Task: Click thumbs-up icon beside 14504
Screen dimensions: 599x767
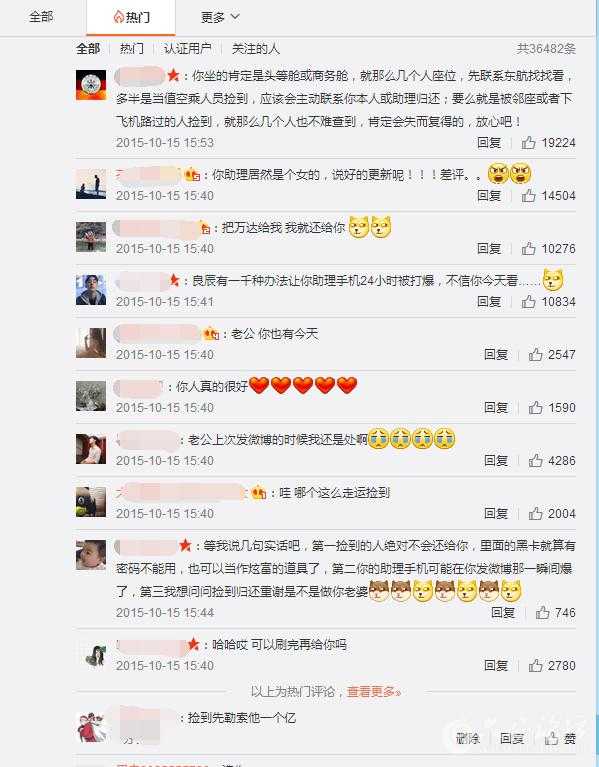Action: pos(528,196)
